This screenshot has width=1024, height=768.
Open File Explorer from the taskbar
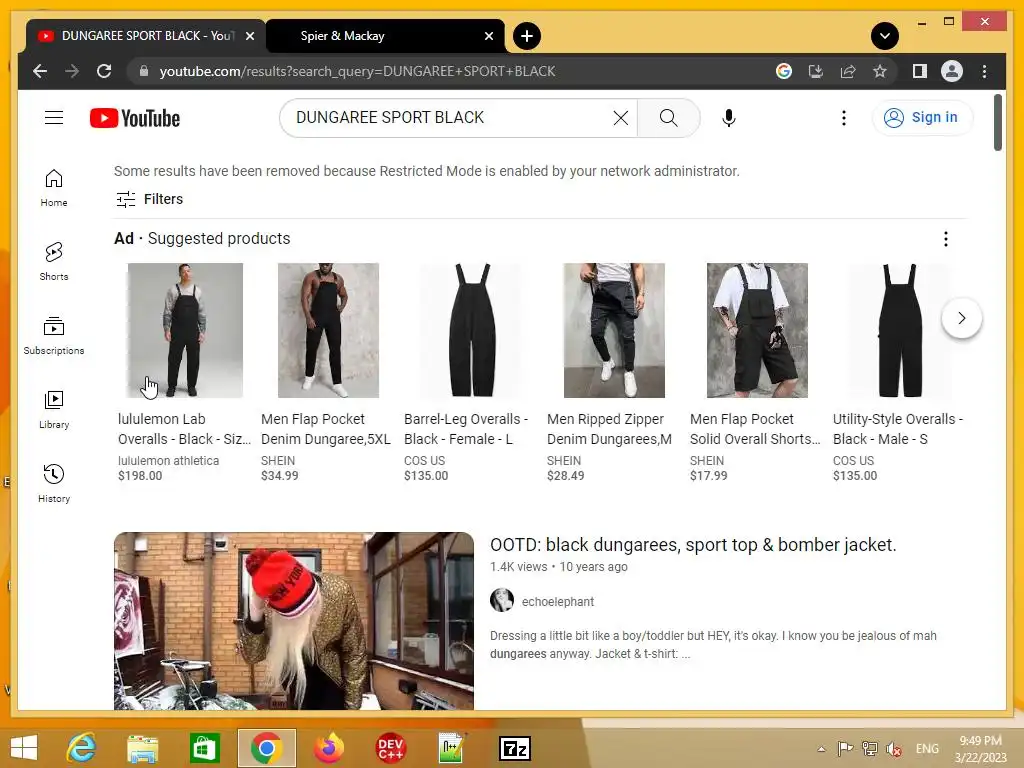(x=142, y=748)
